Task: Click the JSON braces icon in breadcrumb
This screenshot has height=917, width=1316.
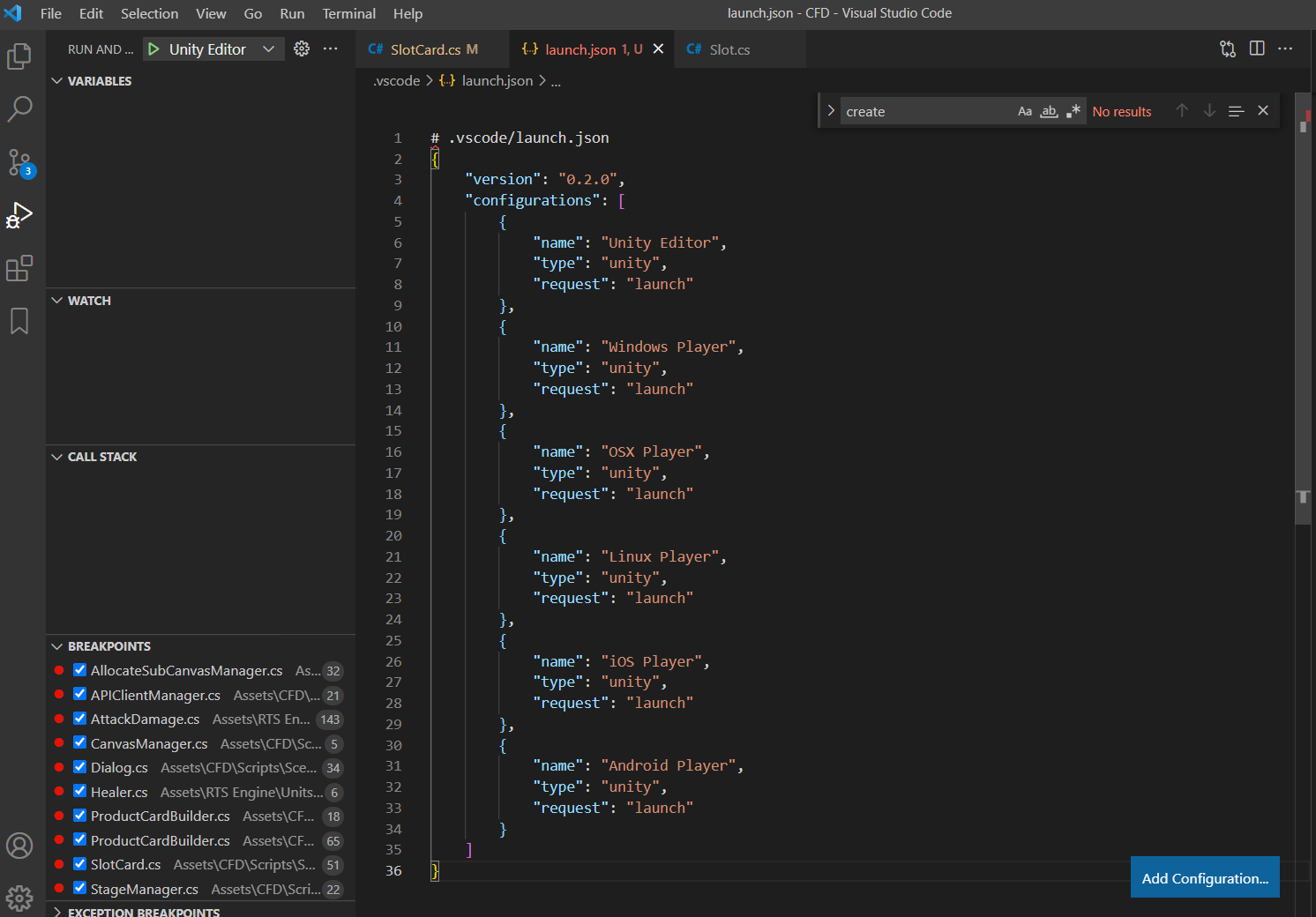Action: point(447,80)
